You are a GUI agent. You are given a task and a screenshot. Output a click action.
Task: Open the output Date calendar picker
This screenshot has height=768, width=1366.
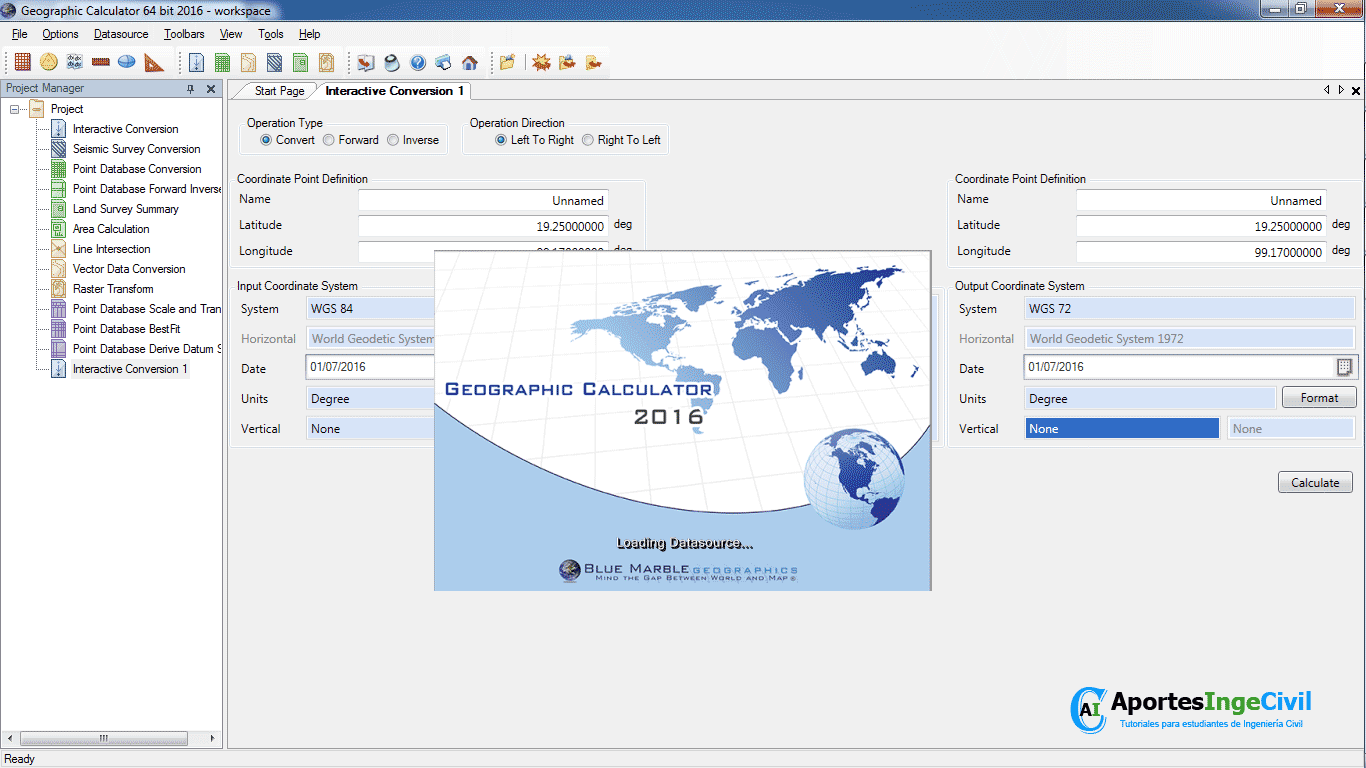[x=1344, y=367]
